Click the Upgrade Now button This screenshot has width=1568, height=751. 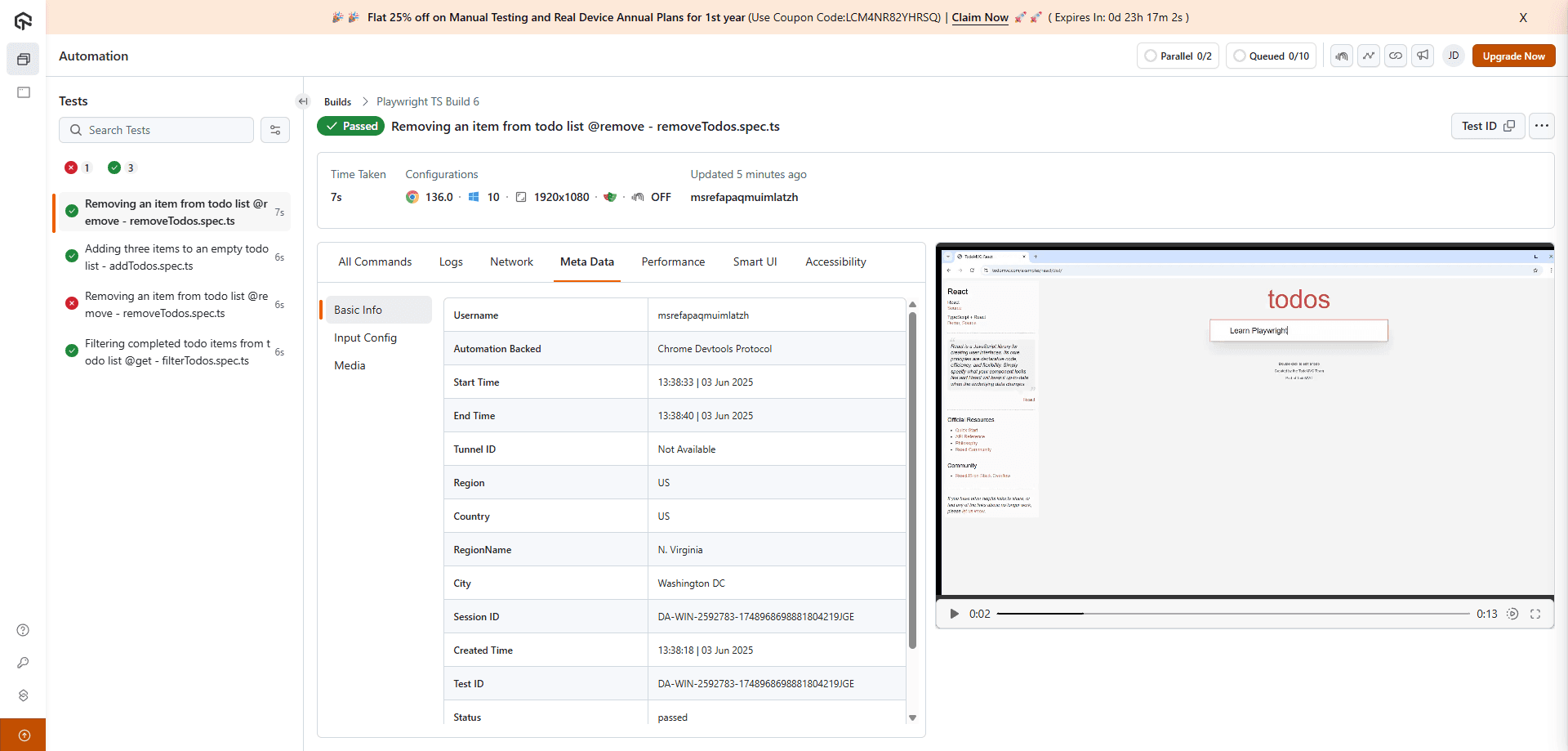coord(1513,56)
